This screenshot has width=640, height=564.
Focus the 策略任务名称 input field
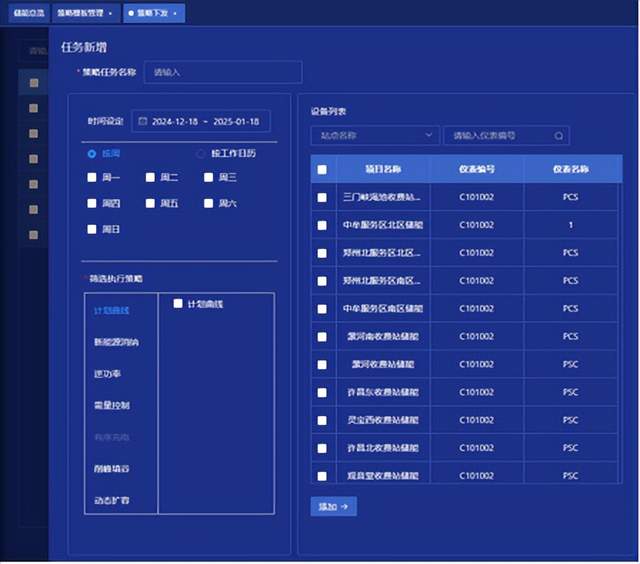point(223,72)
